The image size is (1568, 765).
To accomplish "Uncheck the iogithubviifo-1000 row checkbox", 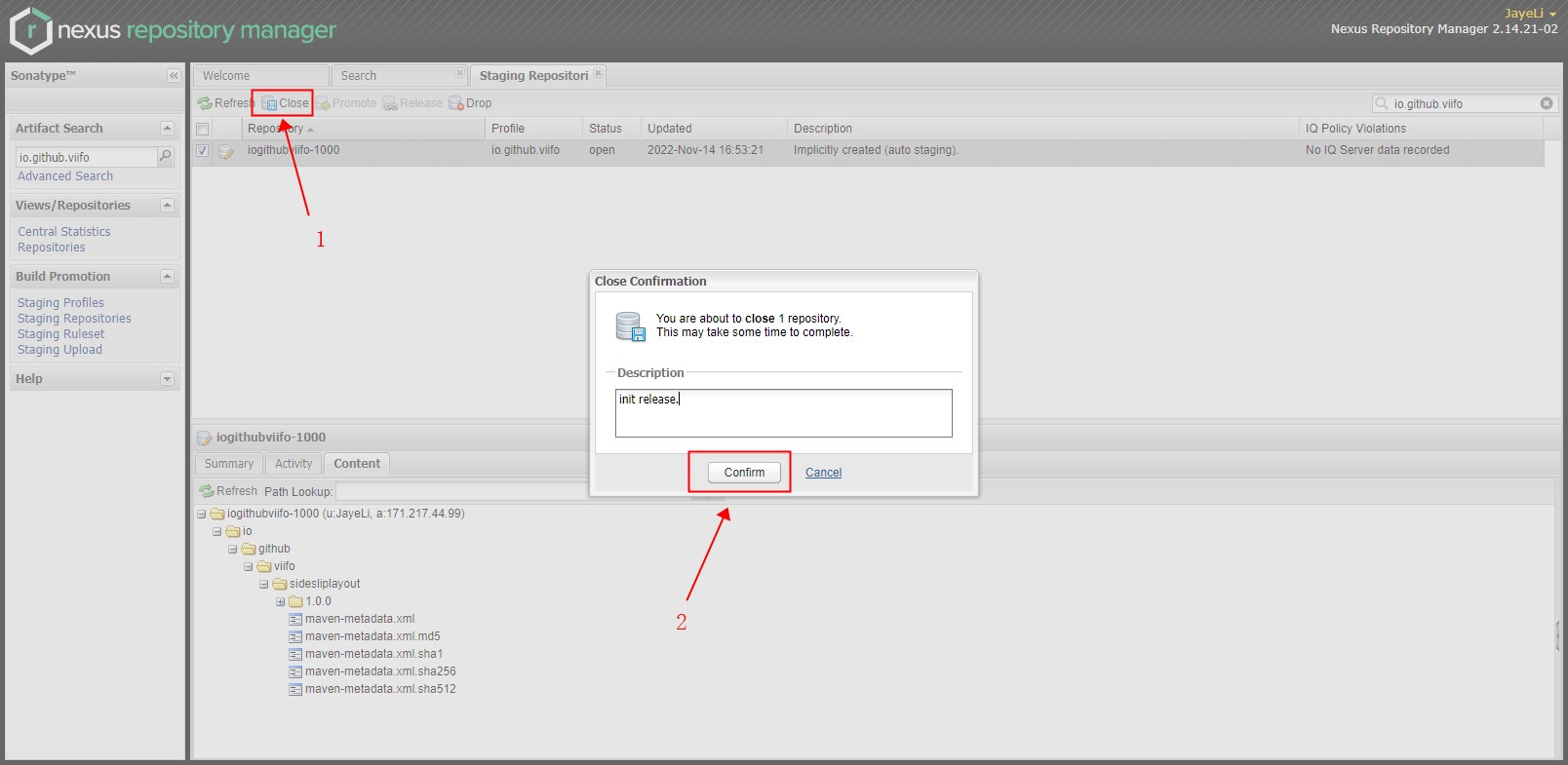I will 203,151.
